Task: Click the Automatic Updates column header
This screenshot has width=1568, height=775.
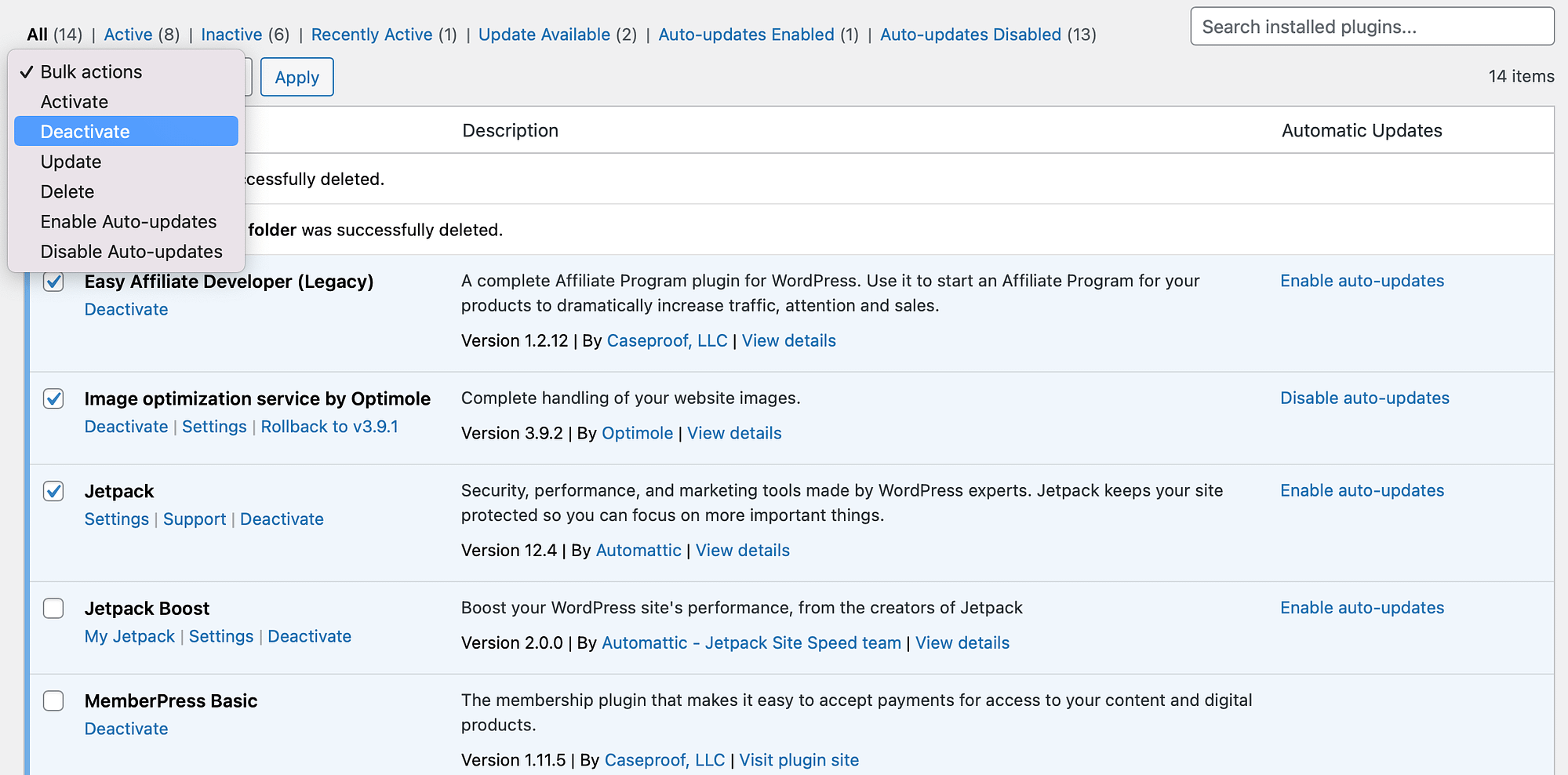Action: [1362, 130]
